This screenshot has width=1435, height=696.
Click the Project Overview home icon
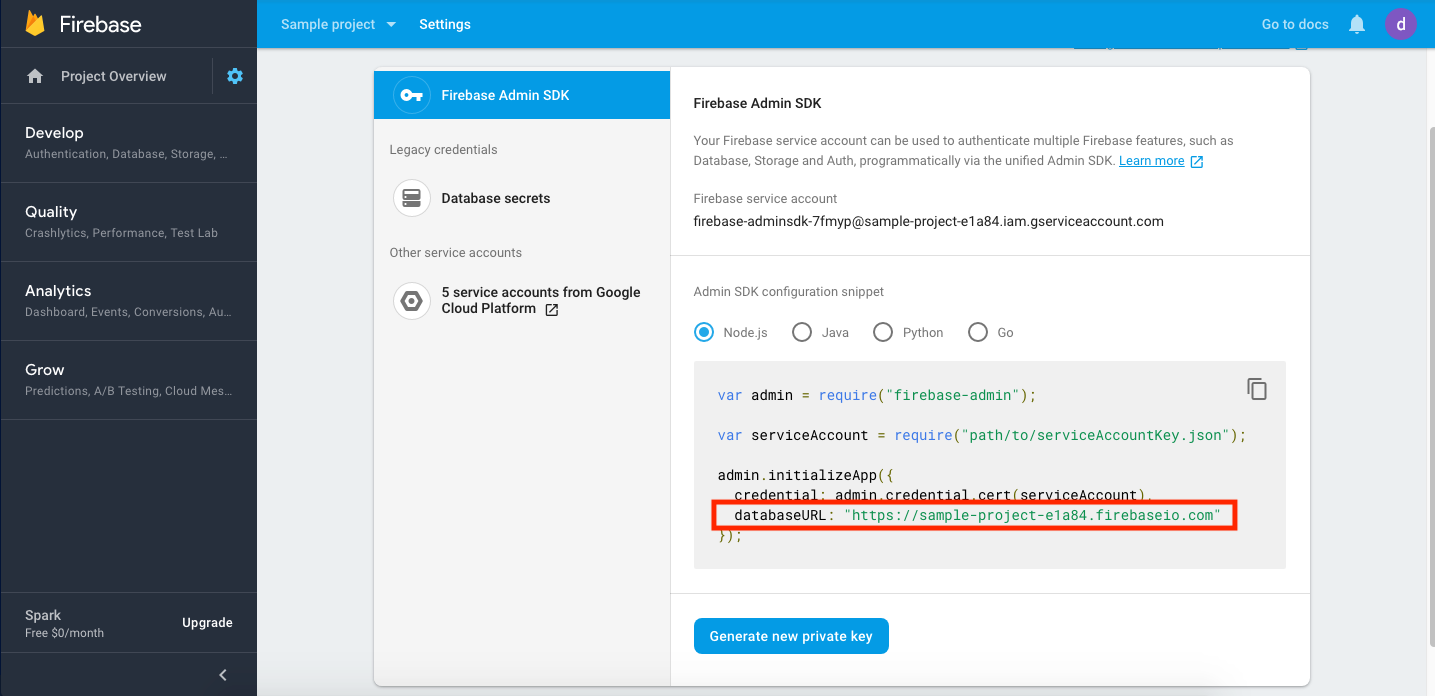tap(35, 75)
